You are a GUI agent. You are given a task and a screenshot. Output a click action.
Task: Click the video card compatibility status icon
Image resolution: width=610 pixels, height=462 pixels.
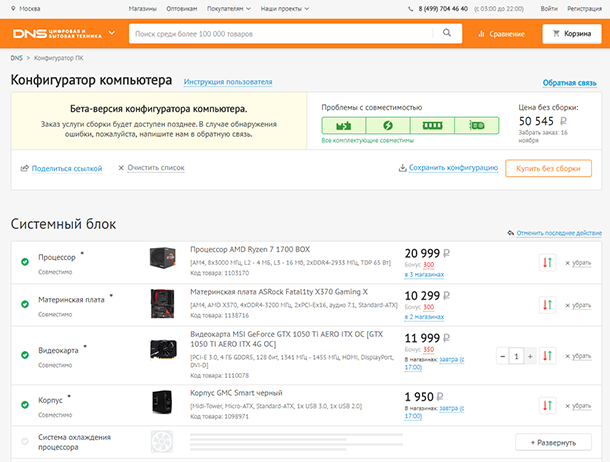click(477, 126)
